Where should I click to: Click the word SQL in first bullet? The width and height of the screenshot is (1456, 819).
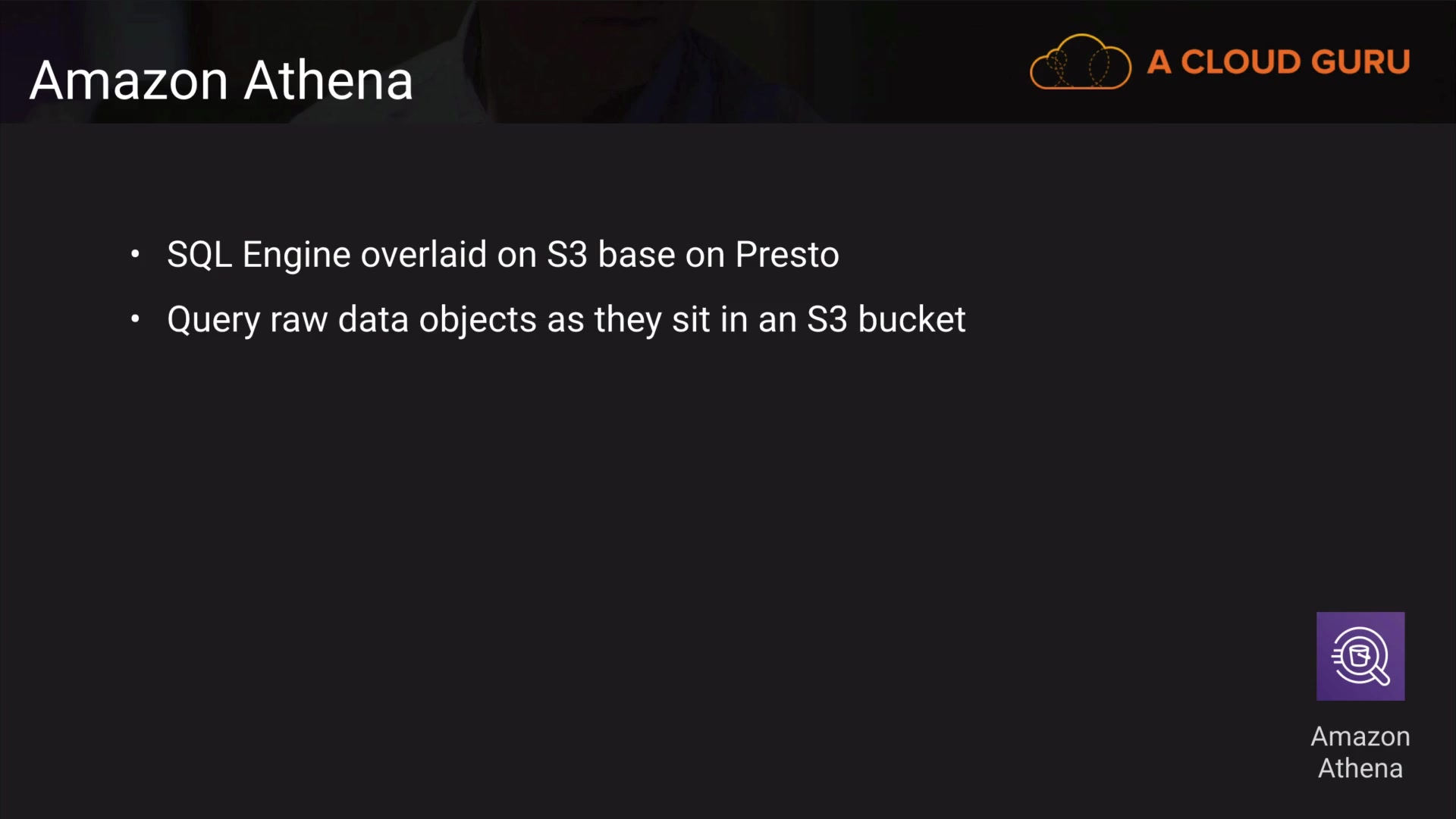[x=199, y=255]
